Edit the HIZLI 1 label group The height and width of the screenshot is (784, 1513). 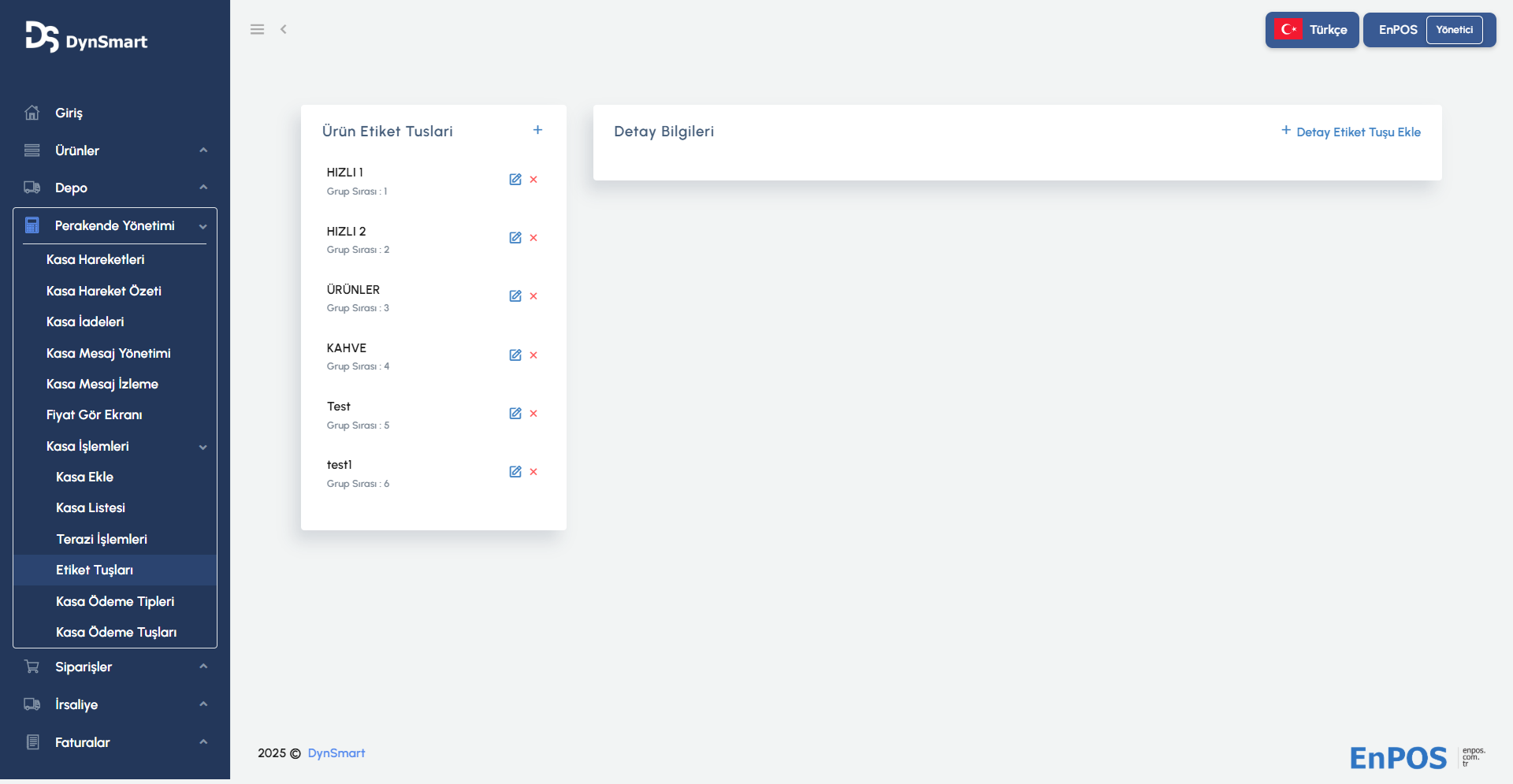click(x=515, y=180)
